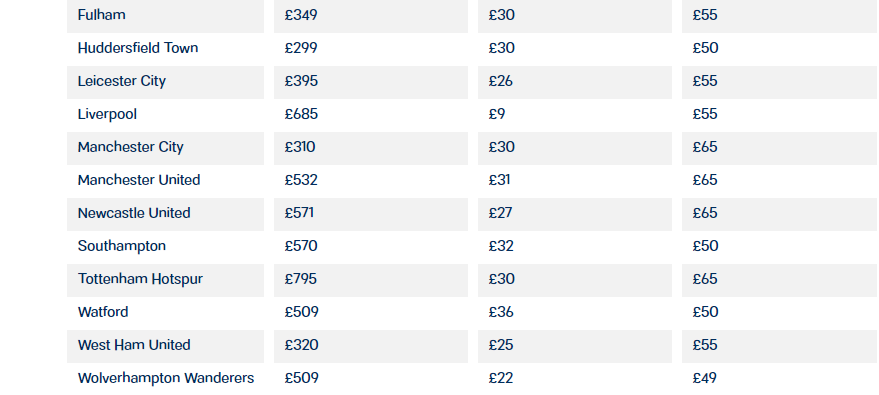This screenshot has width=879, height=395.
Task: Select the Watford team name
Action: tap(103, 312)
